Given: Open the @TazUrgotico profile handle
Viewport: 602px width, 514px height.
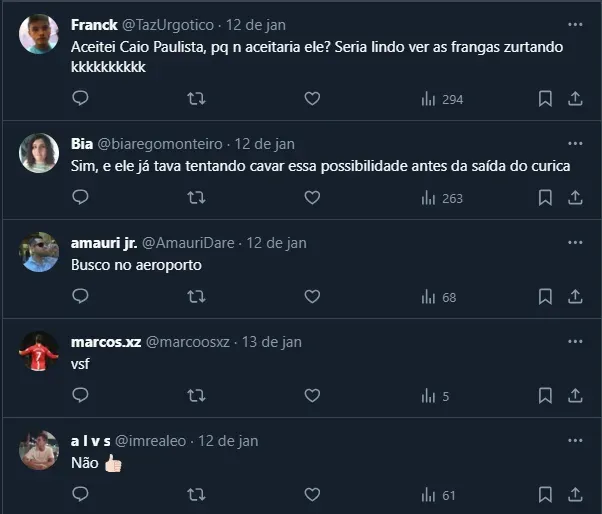Looking at the screenshot, I should [169, 24].
